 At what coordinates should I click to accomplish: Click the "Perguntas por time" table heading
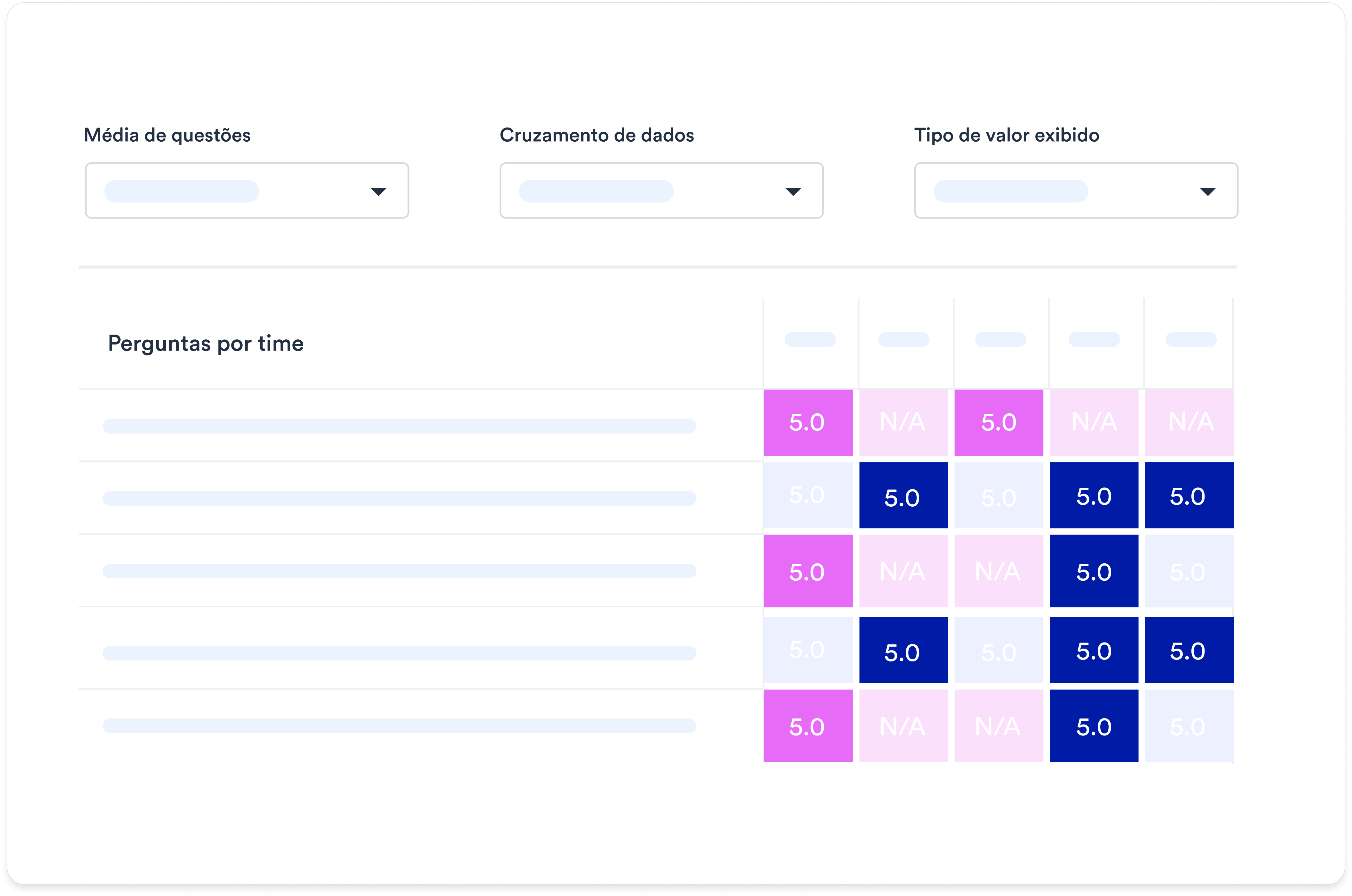pos(206,344)
